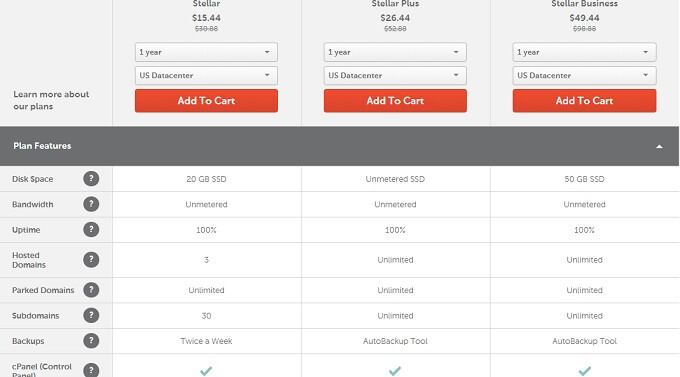Open the Stellar plan term dropdown
680x377 pixels.
[x=206, y=52]
